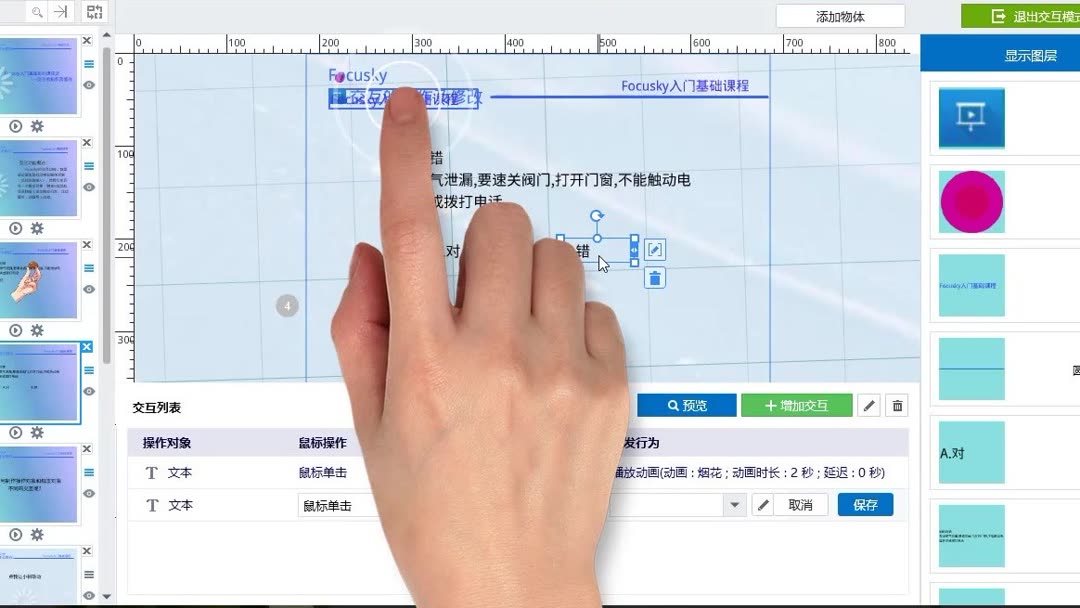This screenshot has height=608, width=1080.
Task: Select the A.对 layer thumbnail in right panel
Action: click(971, 452)
